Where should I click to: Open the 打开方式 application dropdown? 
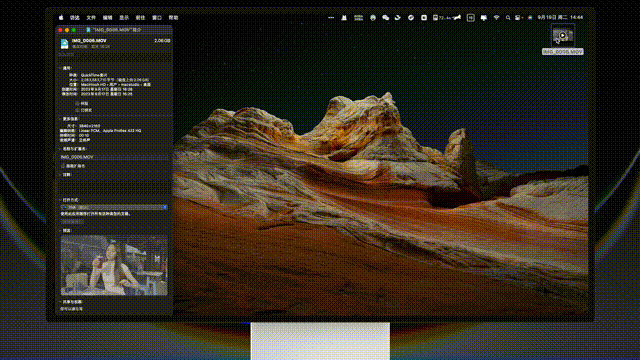pos(114,207)
